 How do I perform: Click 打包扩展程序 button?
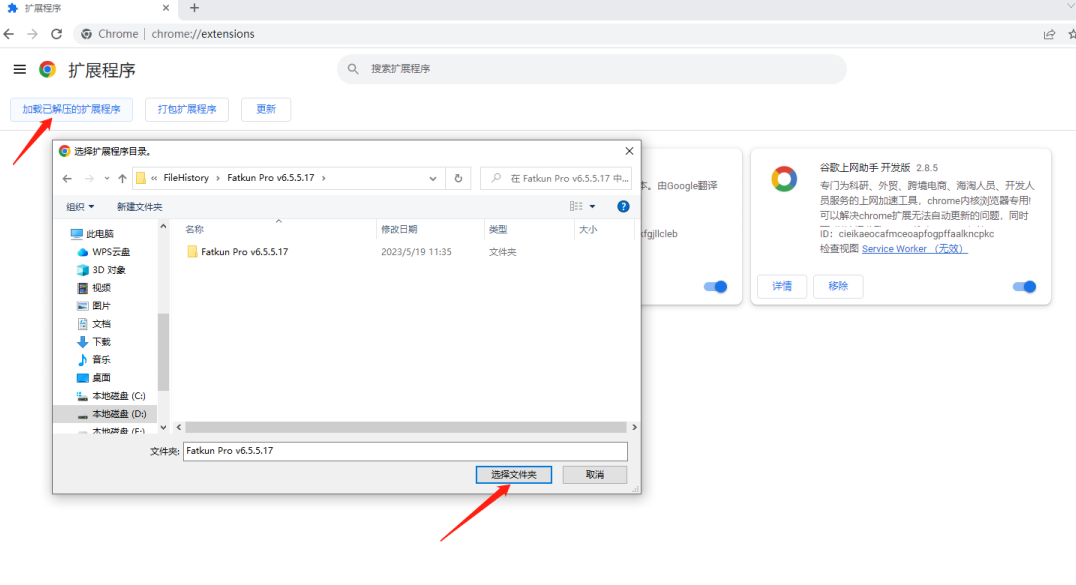[x=187, y=109]
